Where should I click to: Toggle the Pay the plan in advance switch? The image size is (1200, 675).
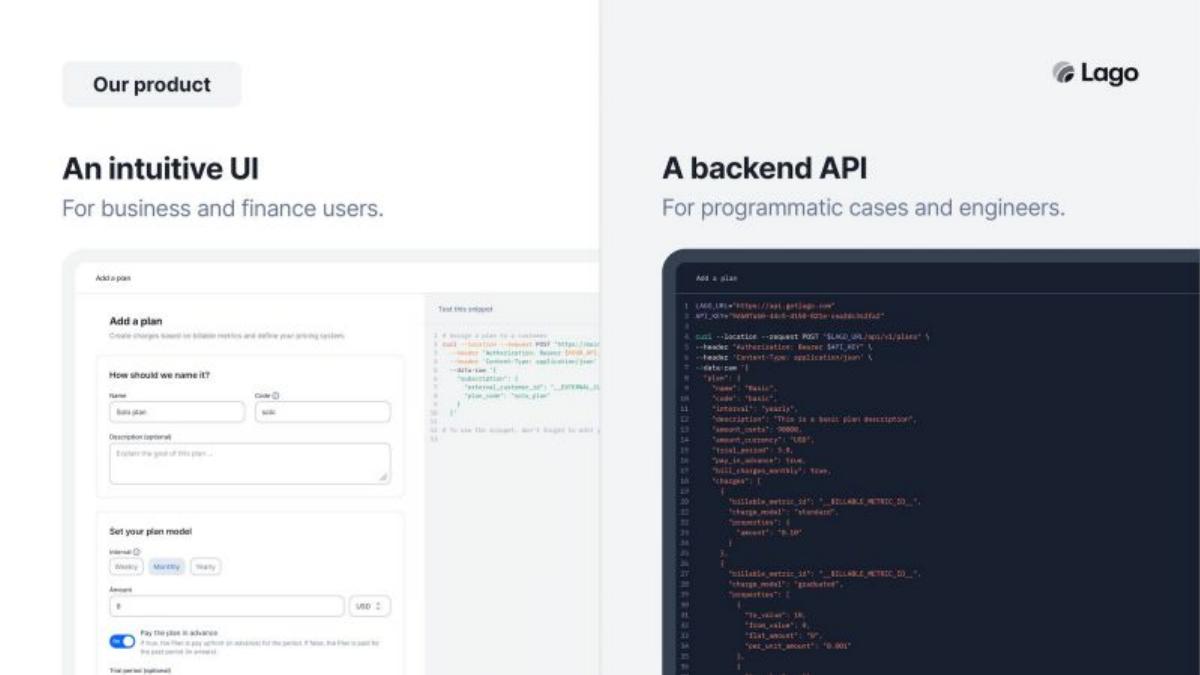122,641
